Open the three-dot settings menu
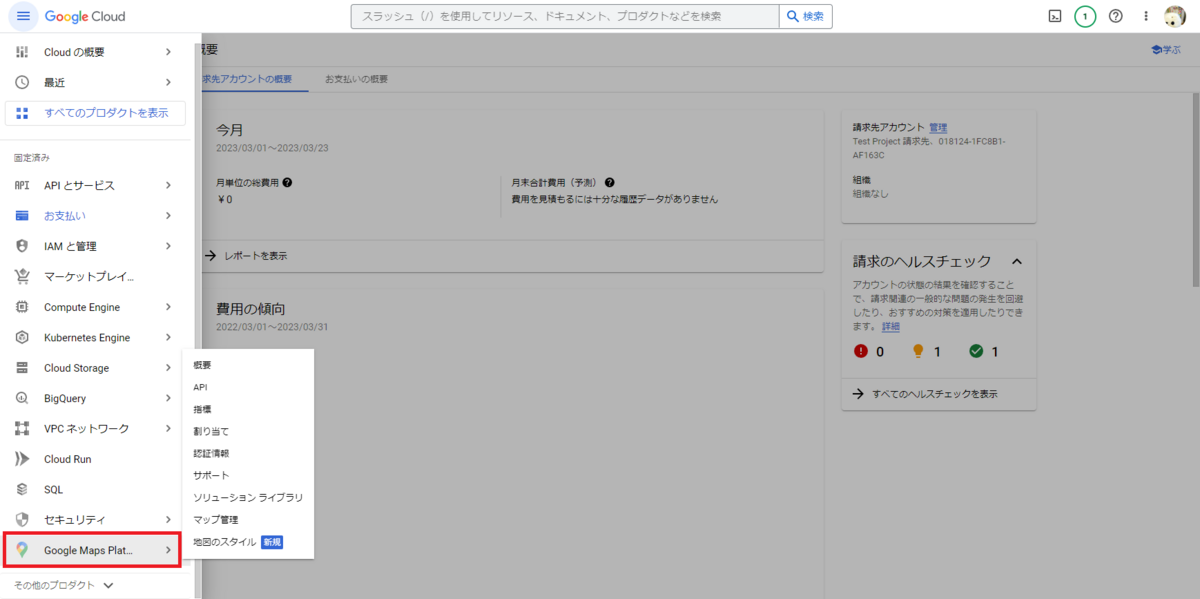The height and width of the screenshot is (599, 1200). [x=1146, y=16]
